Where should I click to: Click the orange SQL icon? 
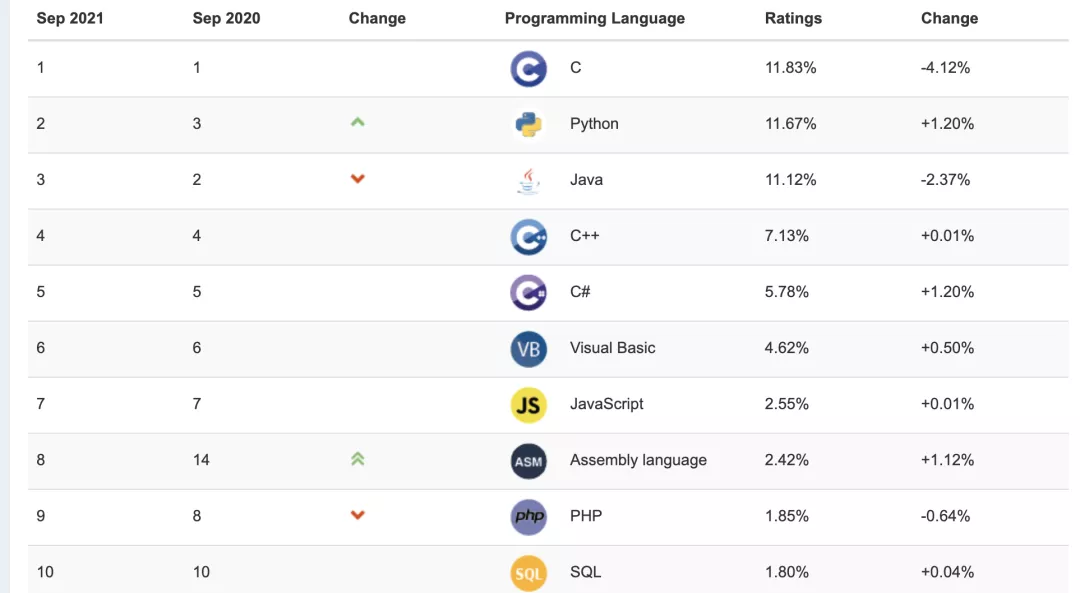click(528, 573)
